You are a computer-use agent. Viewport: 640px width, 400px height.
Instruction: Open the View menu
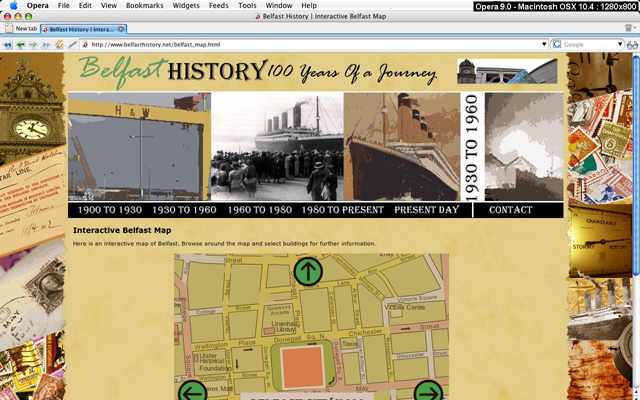tap(109, 5)
